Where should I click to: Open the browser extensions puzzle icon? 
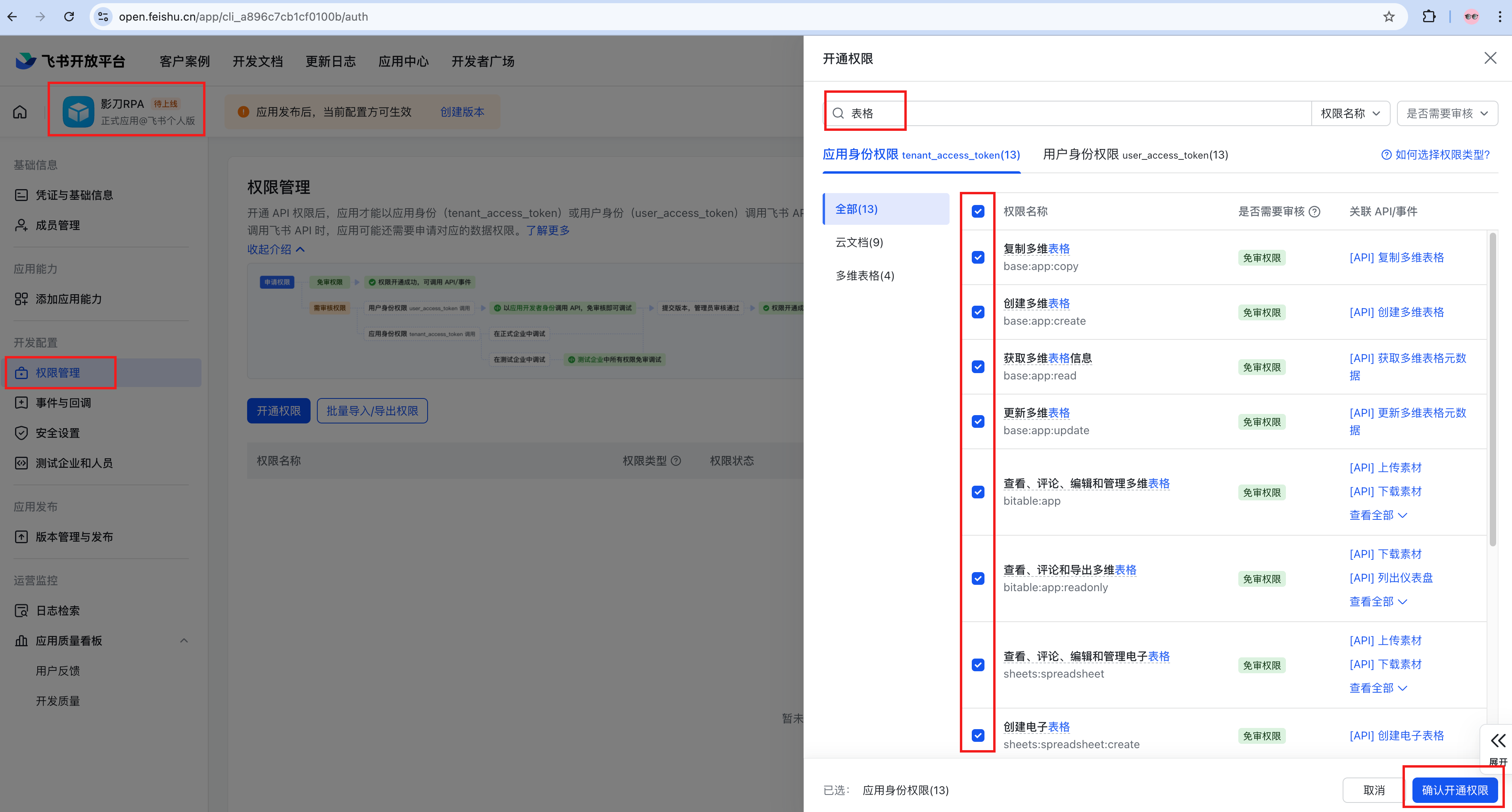(1429, 16)
